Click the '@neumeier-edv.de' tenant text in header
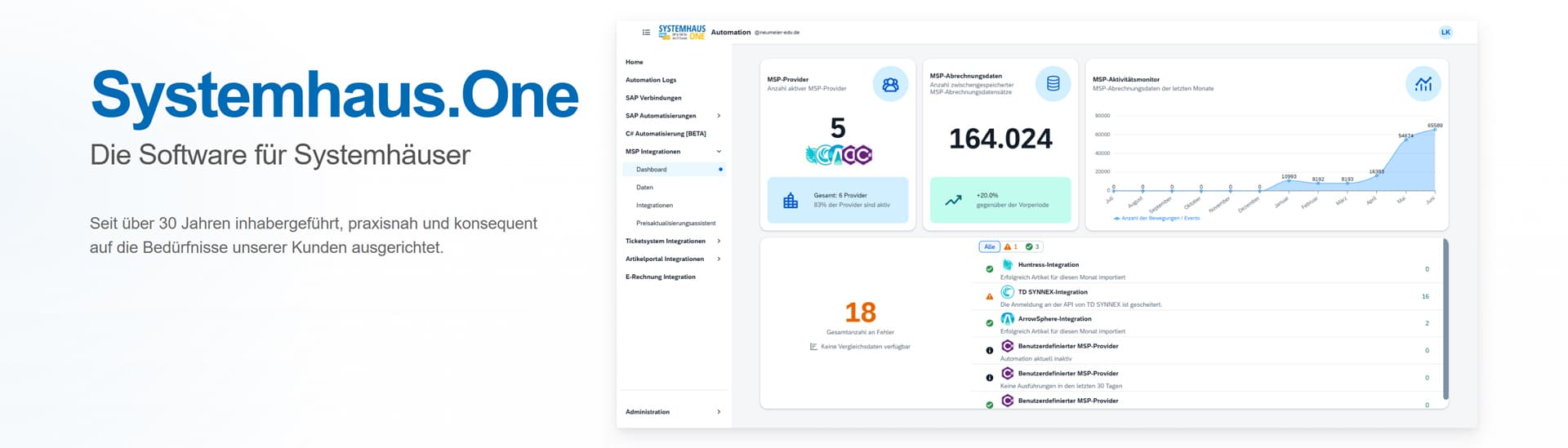The width and height of the screenshot is (1568, 448). [x=777, y=33]
